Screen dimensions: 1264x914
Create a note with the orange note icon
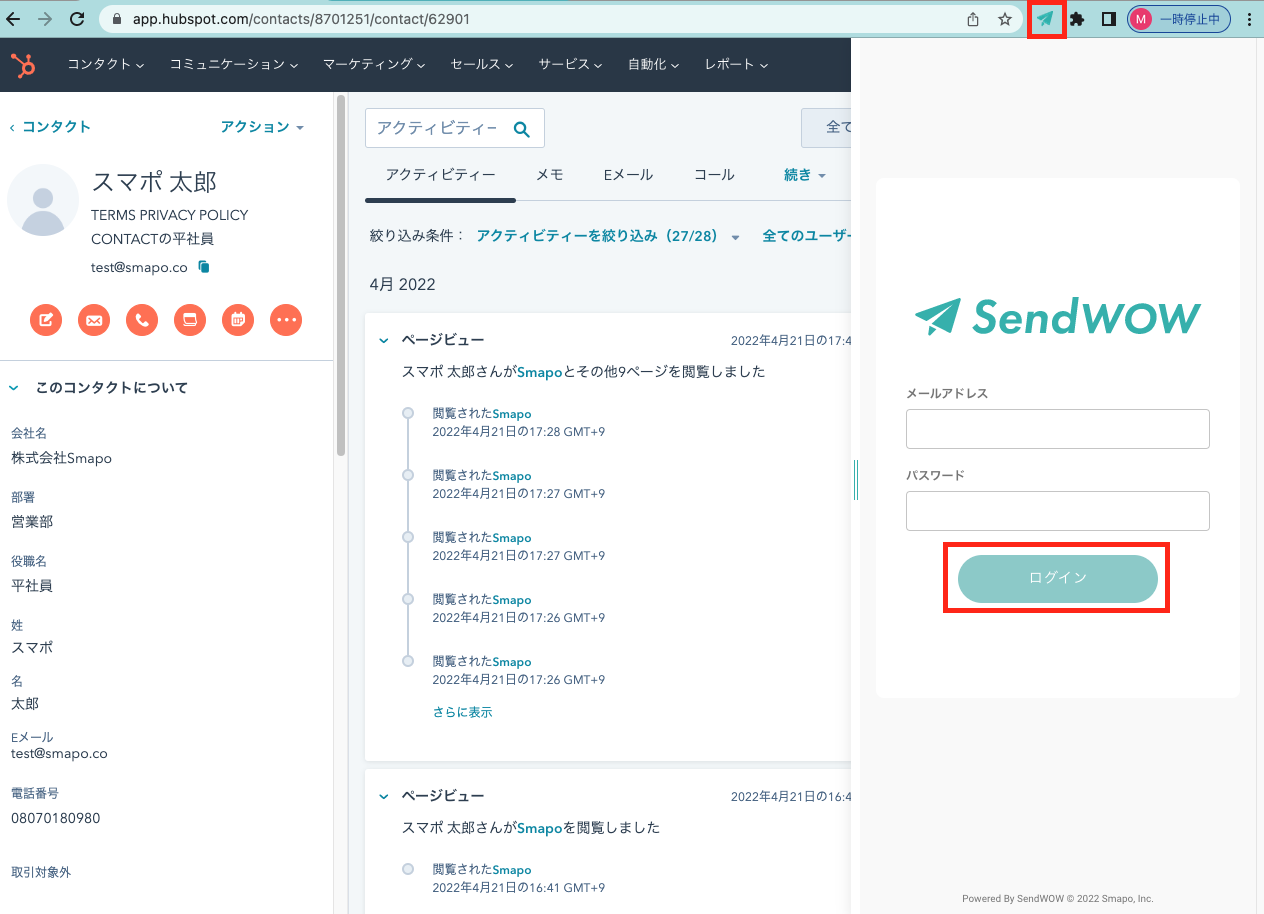click(46, 320)
